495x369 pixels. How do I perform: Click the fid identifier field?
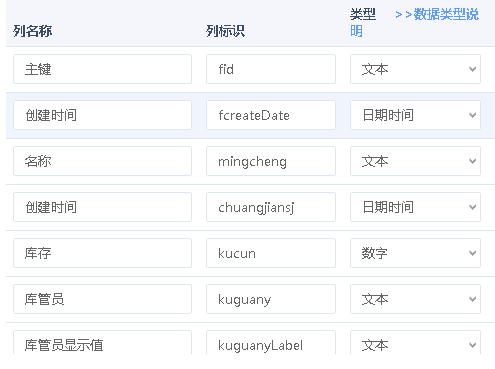271,69
